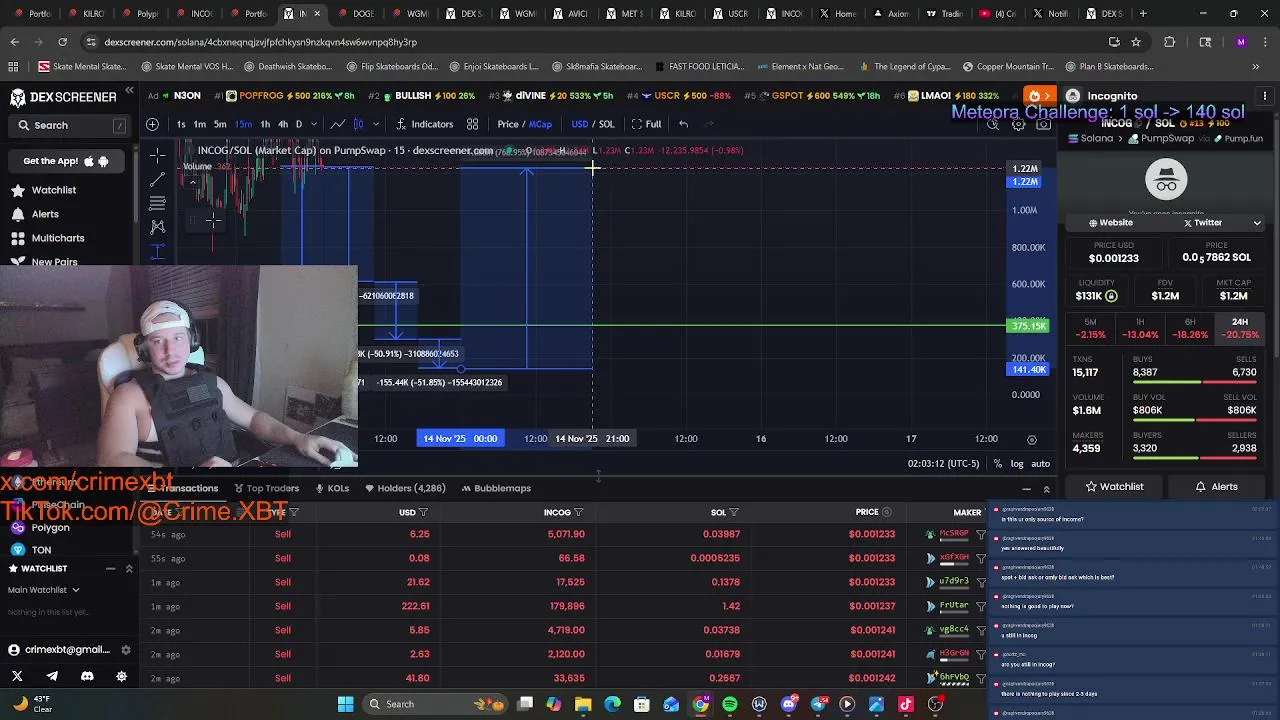Switch chart denomination to USD
Screen dimensions: 1280x720
(x=580, y=124)
